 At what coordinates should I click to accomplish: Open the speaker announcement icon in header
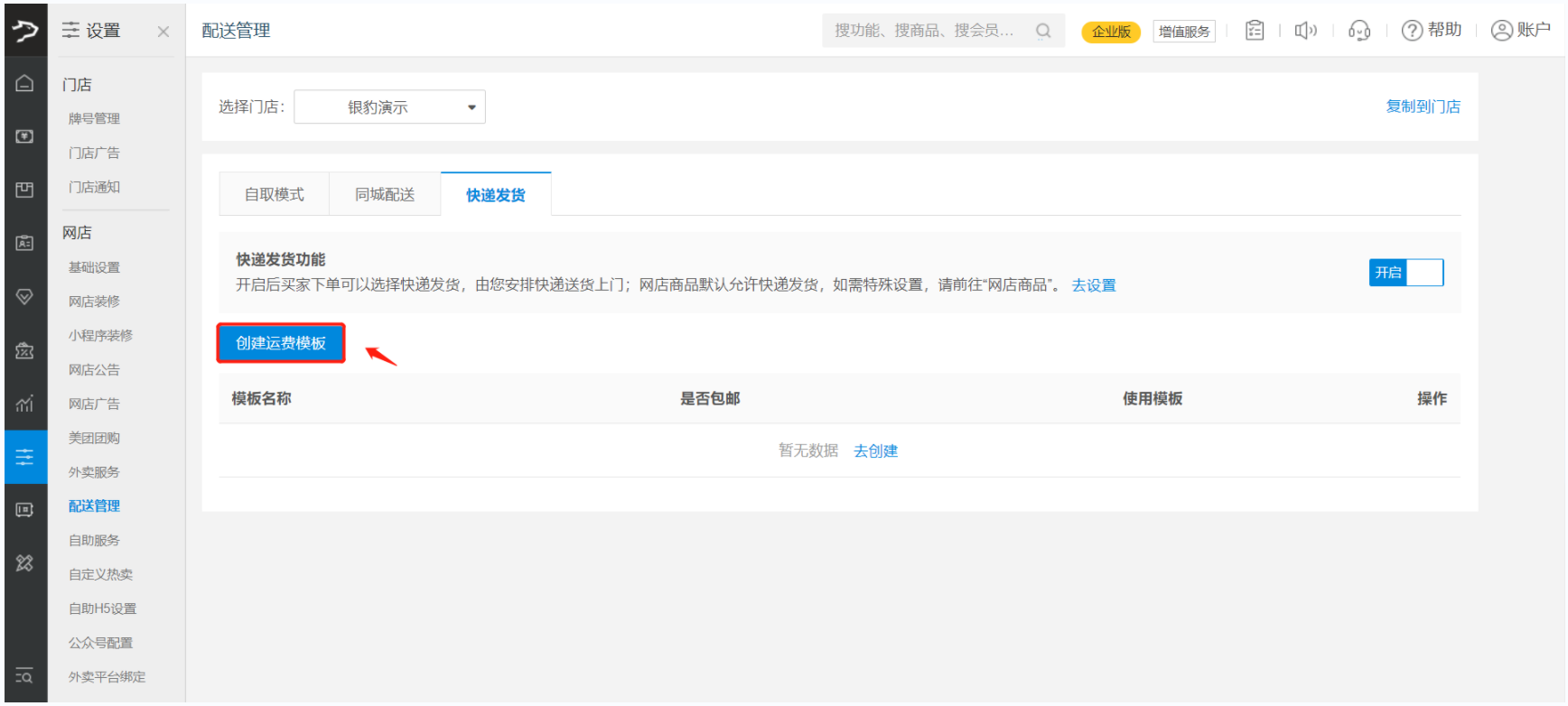click(x=1305, y=31)
